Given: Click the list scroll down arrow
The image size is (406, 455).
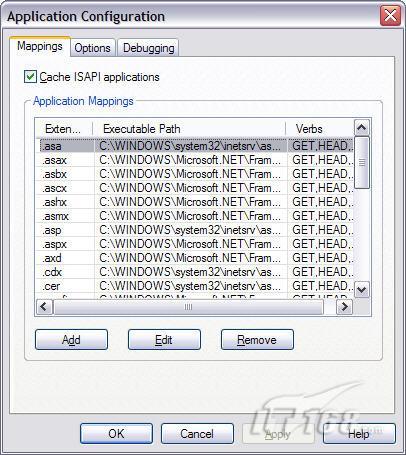Looking at the screenshot, I should click(362, 289).
